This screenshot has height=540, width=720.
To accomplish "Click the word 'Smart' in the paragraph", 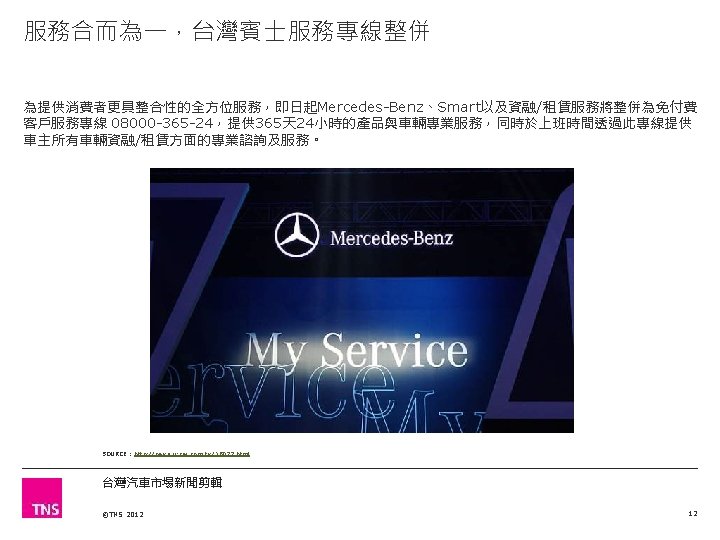I will 456,107.
